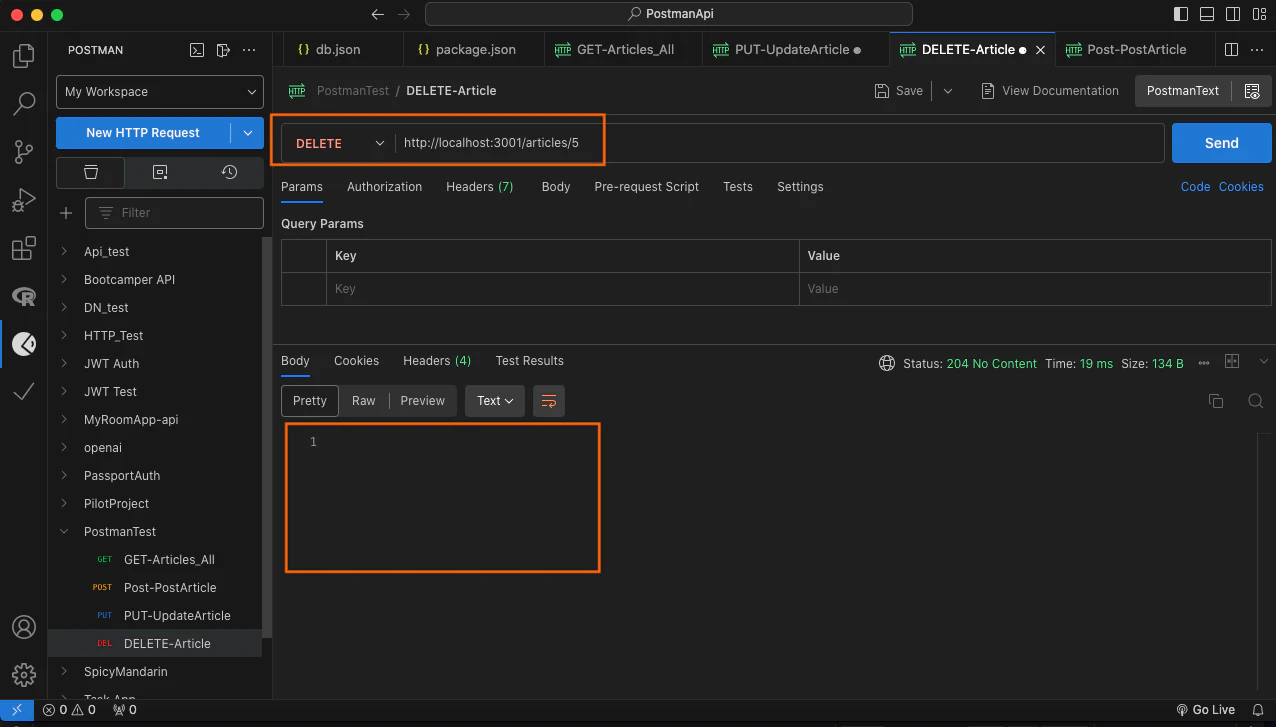The width and height of the screenshot is (1276, 727).
Task: Switch to the Authorization tab
Action: pos(384,187)
